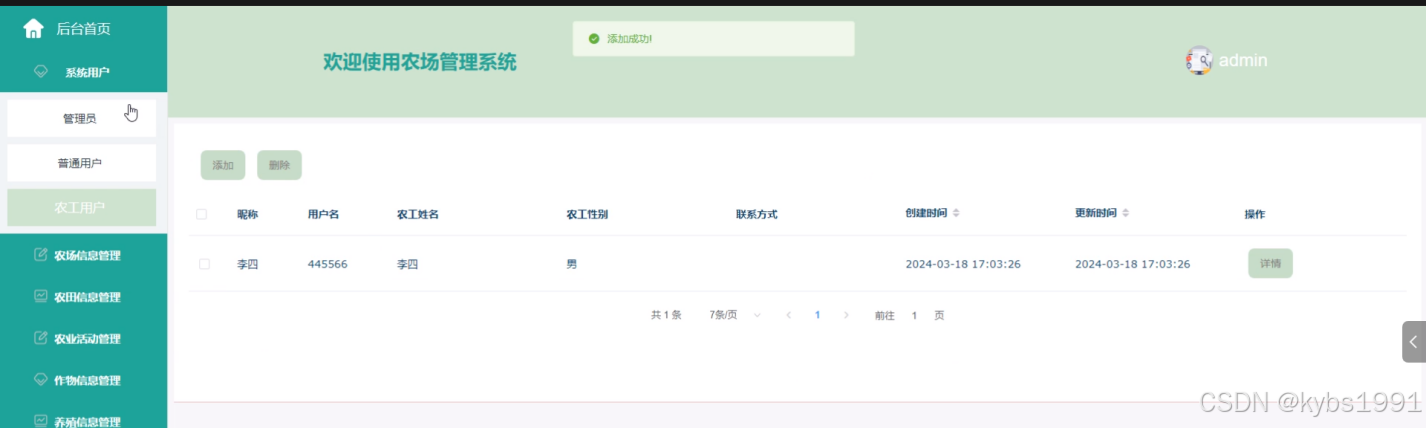The height and width of the screenshot is (428, 1426).
Task: Click the admin avatar image
Action: click(1199, 61)
